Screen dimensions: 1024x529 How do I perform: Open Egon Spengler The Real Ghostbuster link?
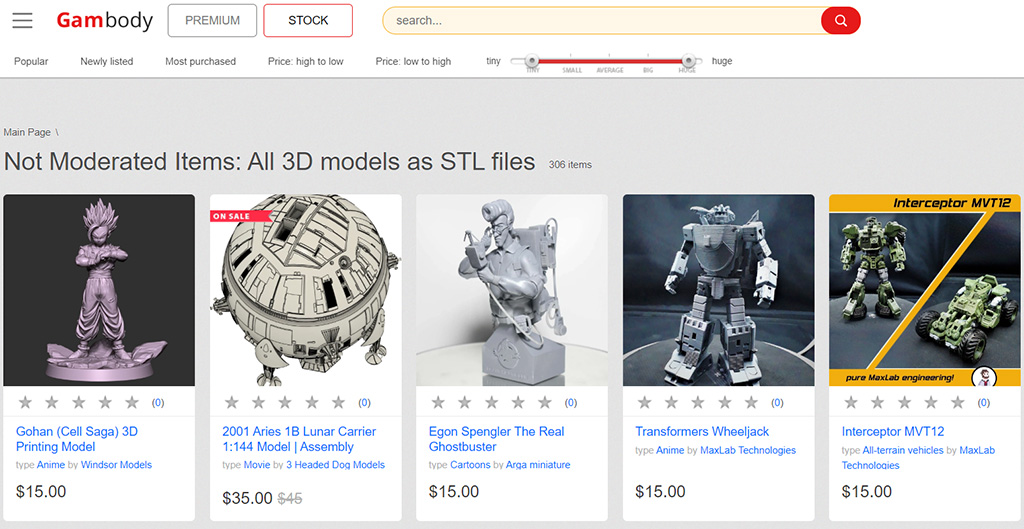496,439
